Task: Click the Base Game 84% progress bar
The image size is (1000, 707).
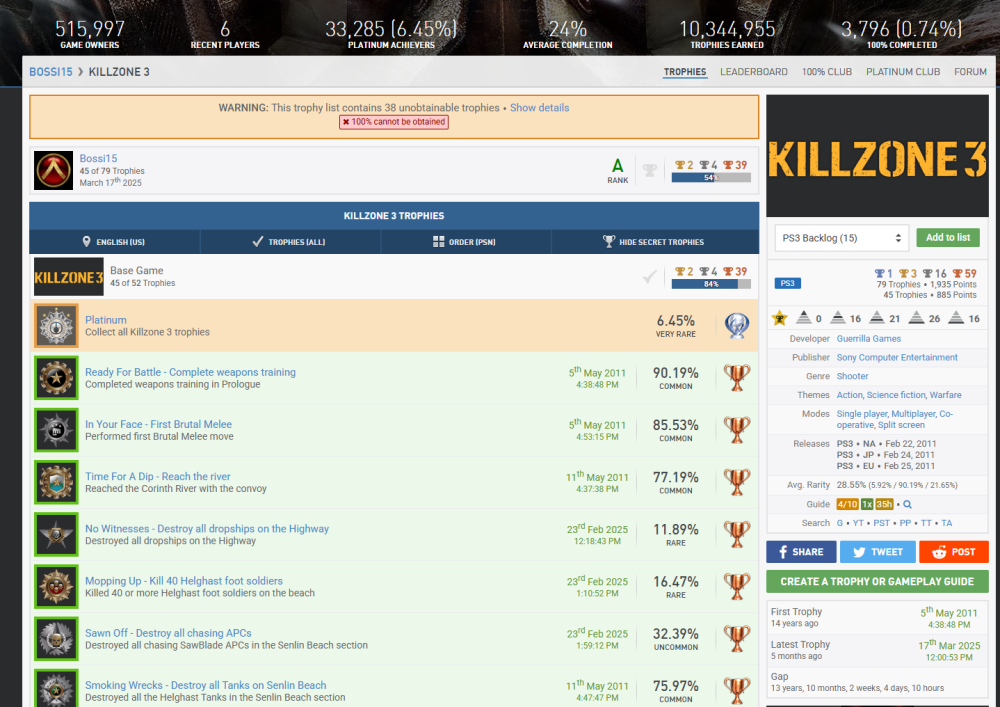Action: [x=710, y=284]
